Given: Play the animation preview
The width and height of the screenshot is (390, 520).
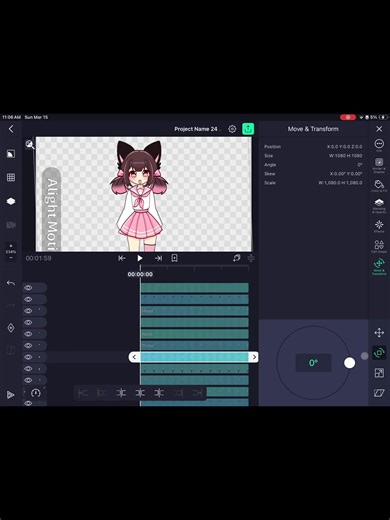Looking at the screenshot, I should [x=140, y=258].
